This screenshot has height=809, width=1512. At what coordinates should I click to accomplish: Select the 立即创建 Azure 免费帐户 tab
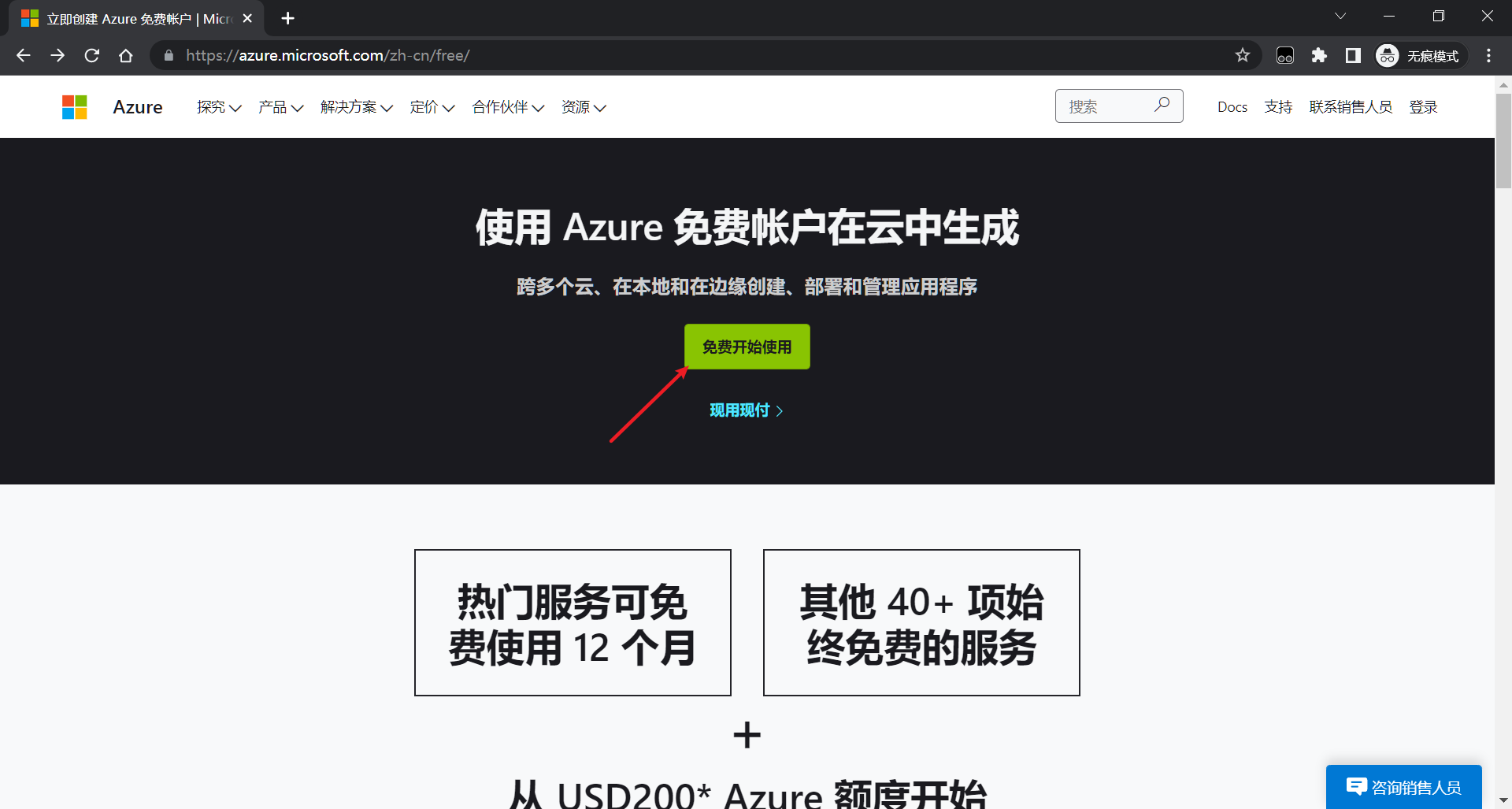[135, 18]
